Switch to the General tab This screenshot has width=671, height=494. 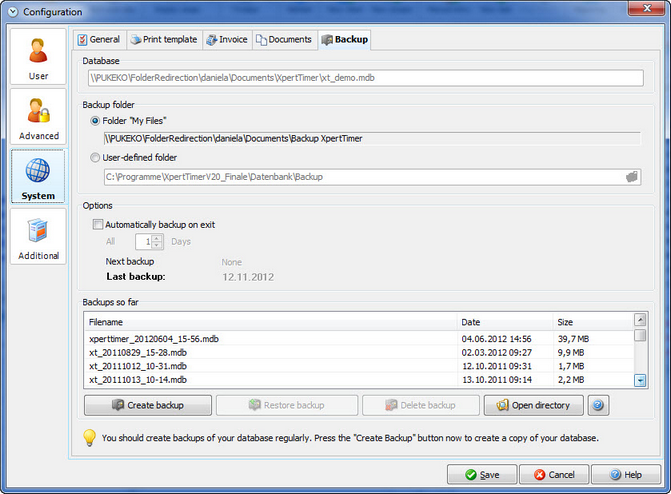pyautogui.click(x=99, y=40)
